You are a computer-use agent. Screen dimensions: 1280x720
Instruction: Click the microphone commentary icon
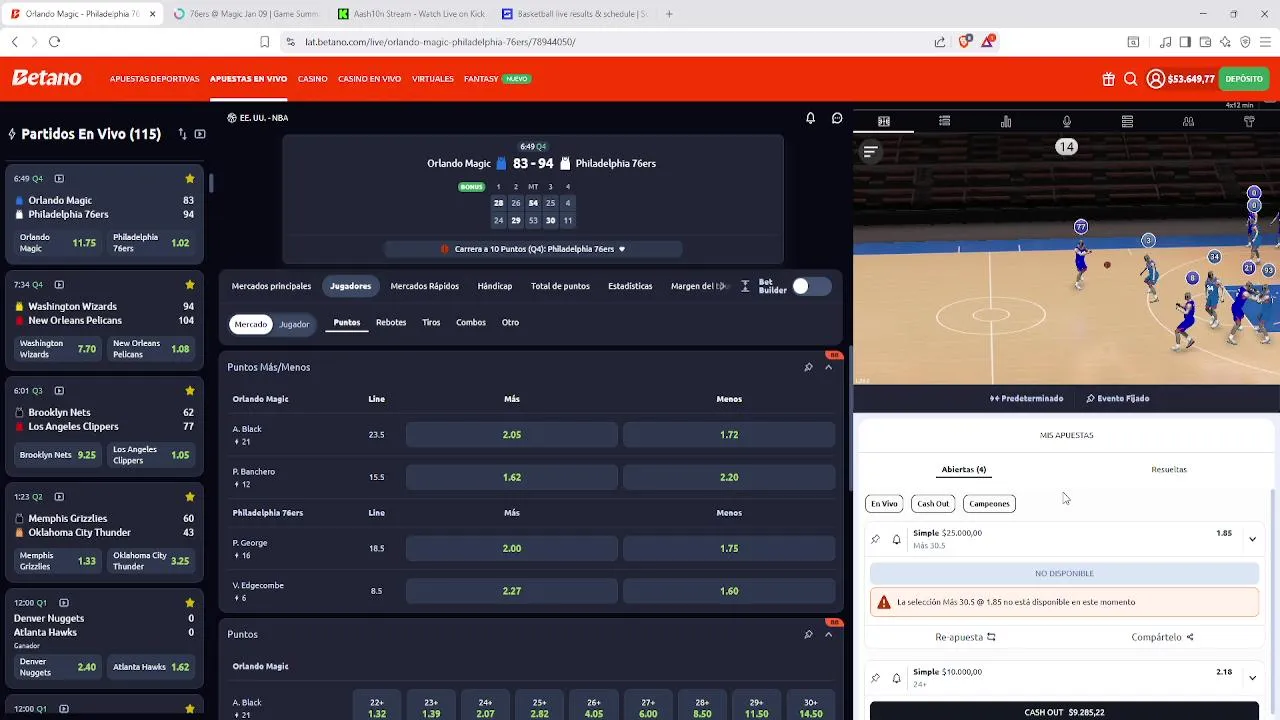click(1067, 121)
